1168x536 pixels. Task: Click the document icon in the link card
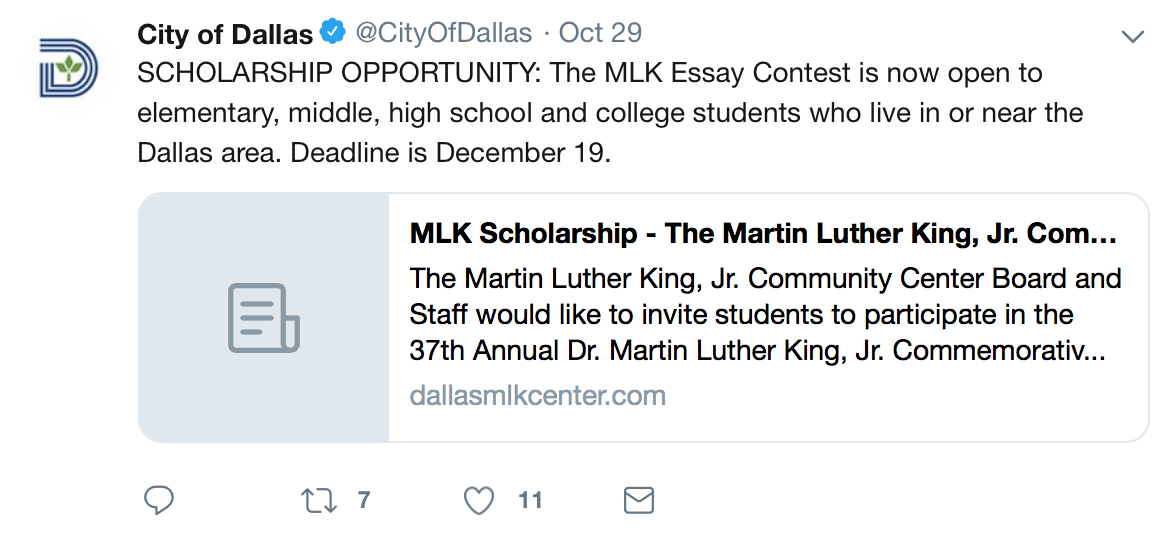tap(264, 318)
